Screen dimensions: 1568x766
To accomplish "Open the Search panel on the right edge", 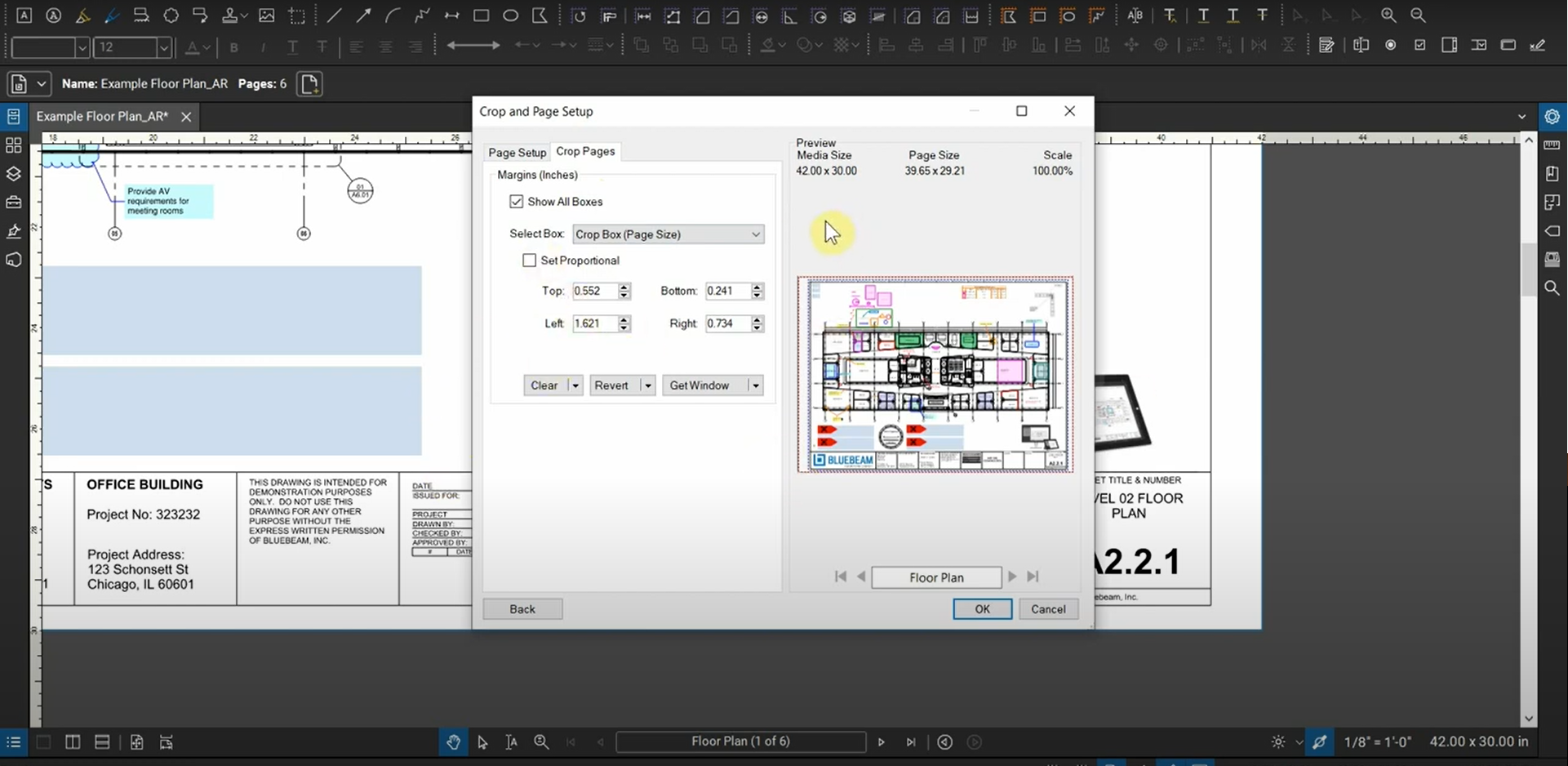I will tap(1553, 288).
